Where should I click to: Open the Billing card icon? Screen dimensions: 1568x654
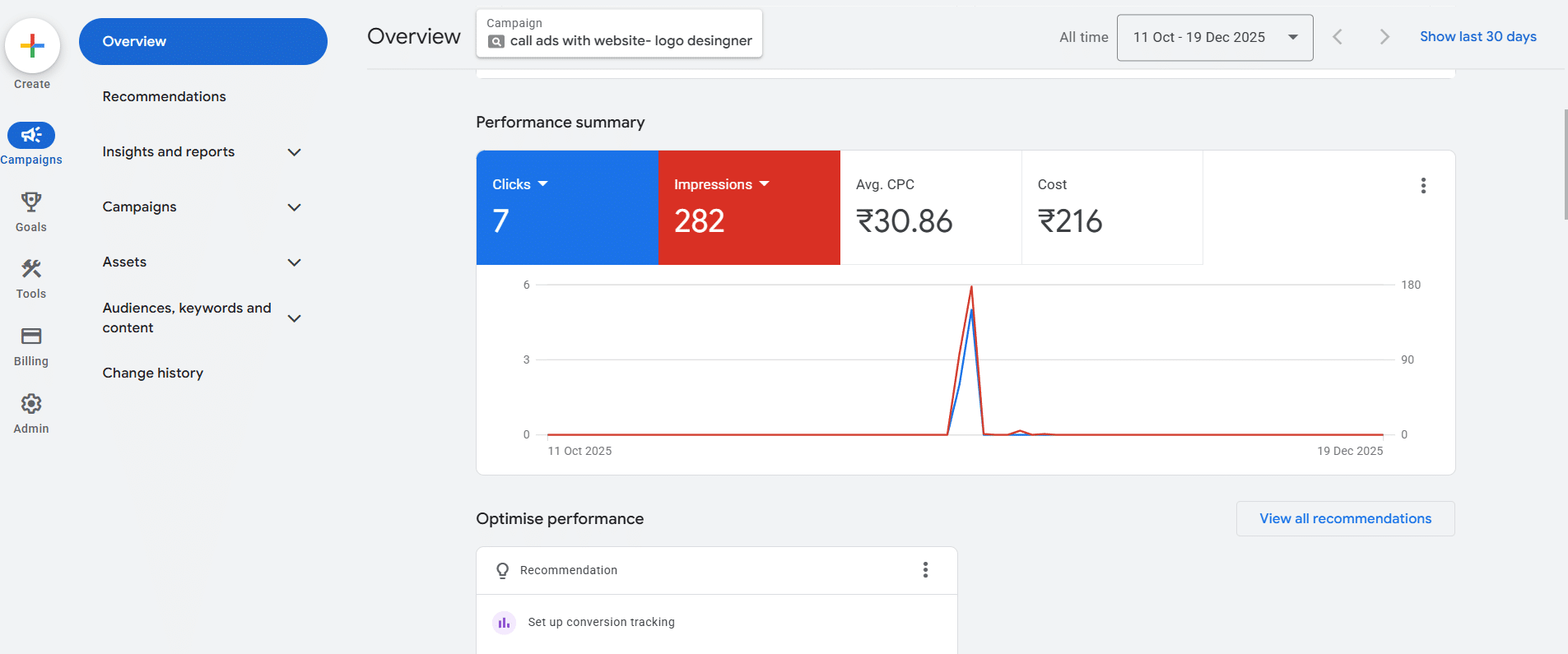pos(31,336)
